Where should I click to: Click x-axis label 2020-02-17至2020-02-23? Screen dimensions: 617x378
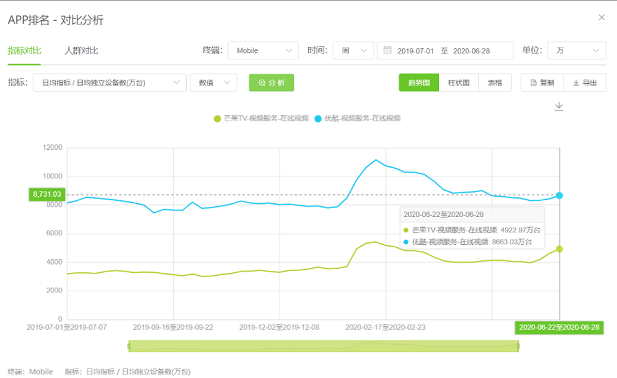click(386, 327)
